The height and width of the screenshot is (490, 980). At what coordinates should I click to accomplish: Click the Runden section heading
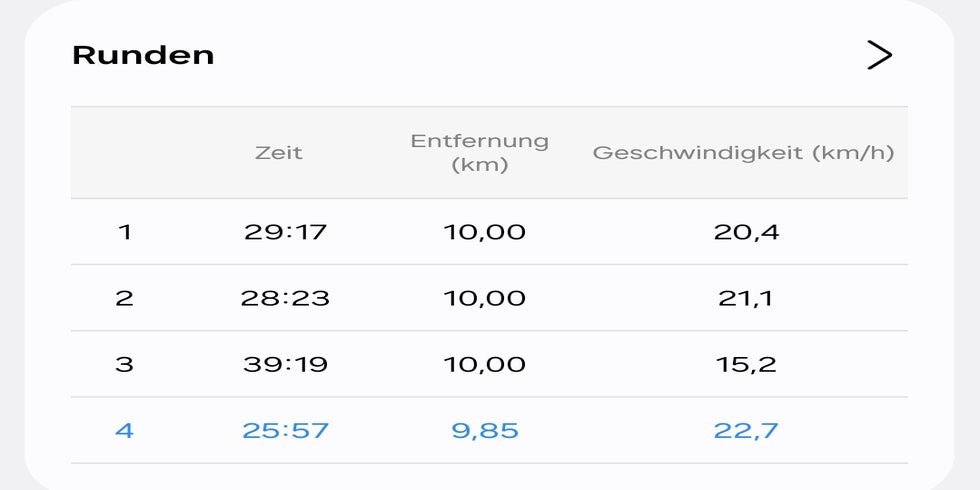pyautogui.click(x=143, y=55)
